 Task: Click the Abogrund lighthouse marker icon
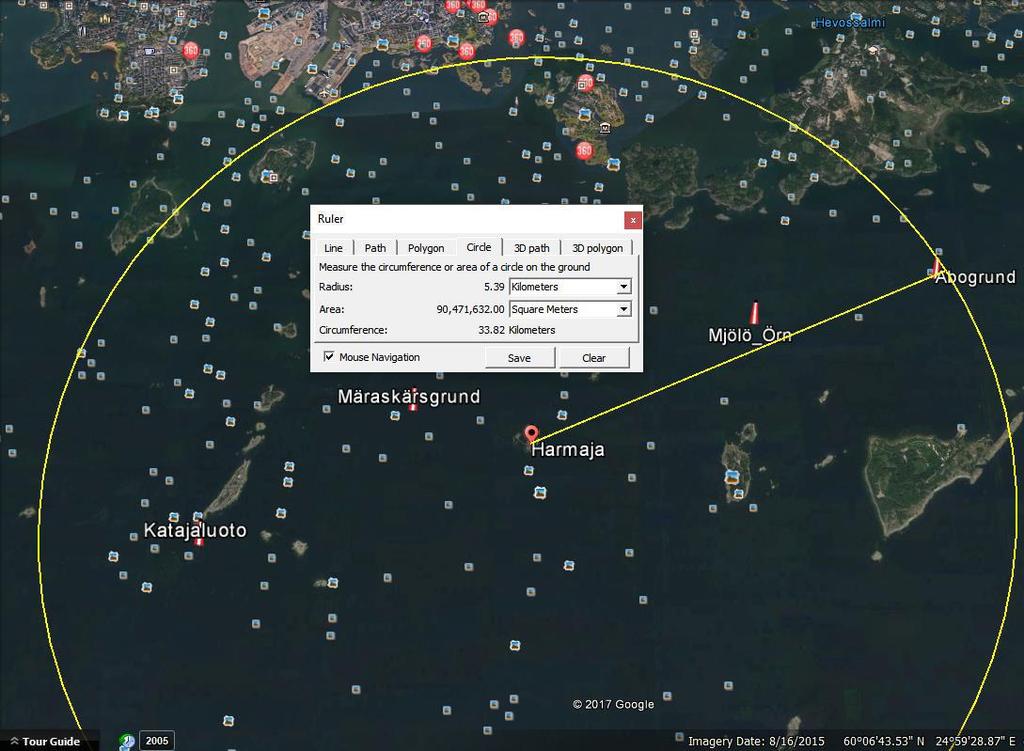click(936, 265)
